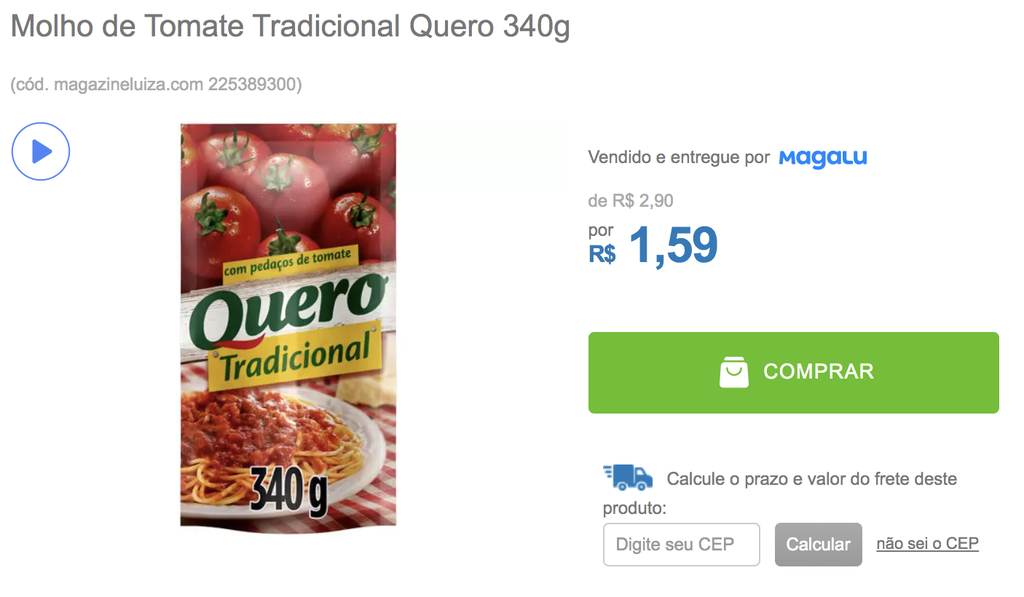Click the Calcular shipping button
This screenshot has width=1024, height=597.
(818, 544)
